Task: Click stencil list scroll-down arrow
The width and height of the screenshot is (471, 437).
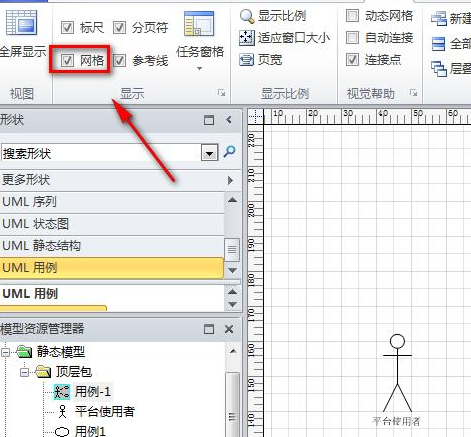Action: [232, 270]
